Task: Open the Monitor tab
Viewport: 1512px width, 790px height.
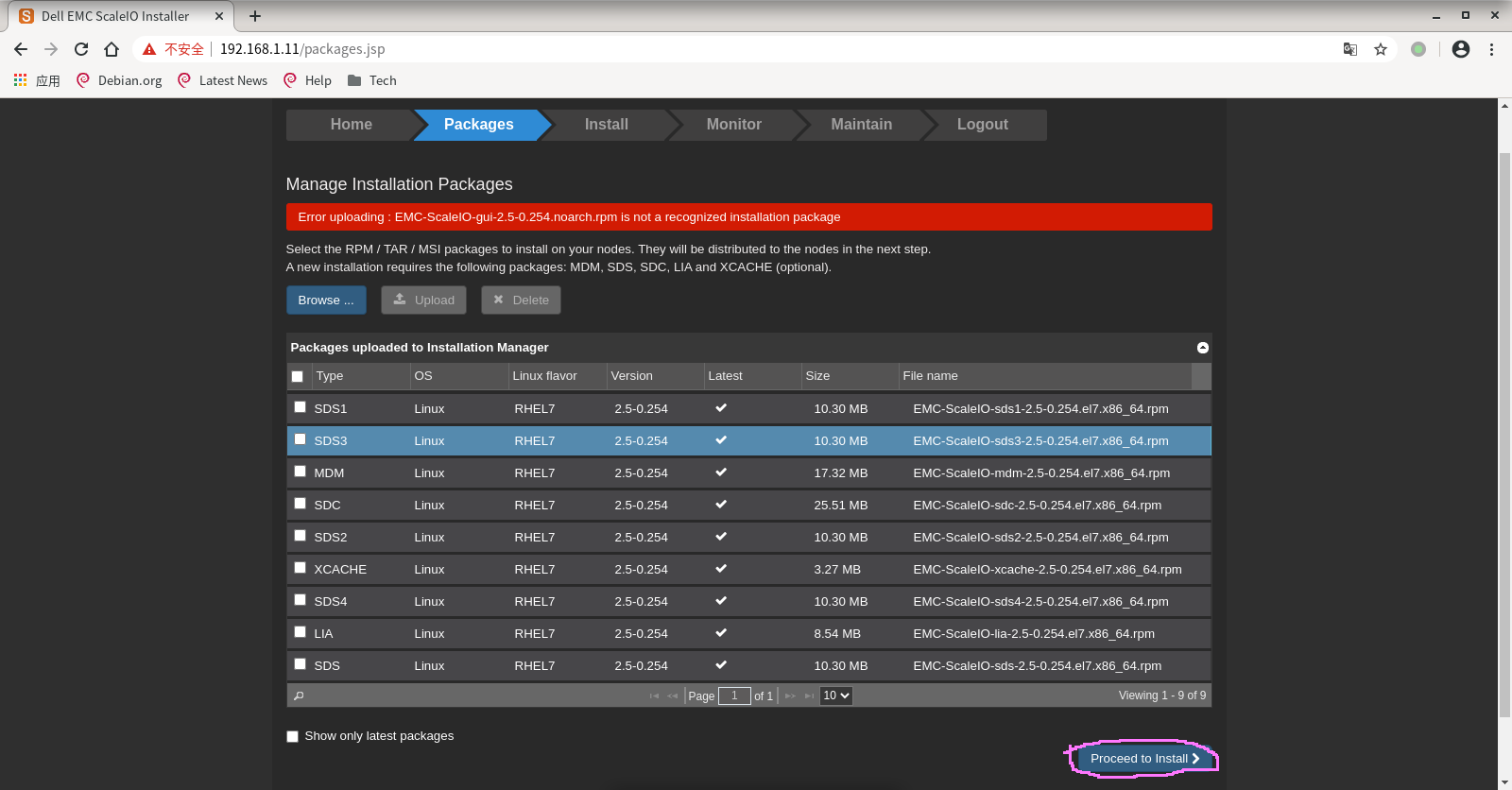Action: pos(734,125)
